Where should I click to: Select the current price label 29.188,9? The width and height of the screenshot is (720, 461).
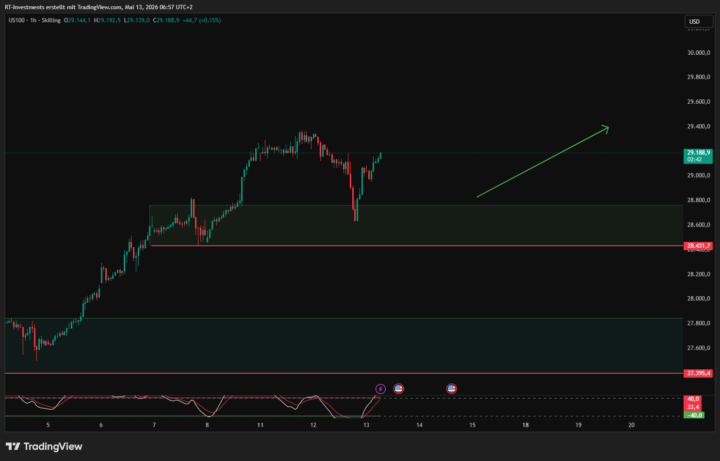pyautogui.click(x=698, y=152)
